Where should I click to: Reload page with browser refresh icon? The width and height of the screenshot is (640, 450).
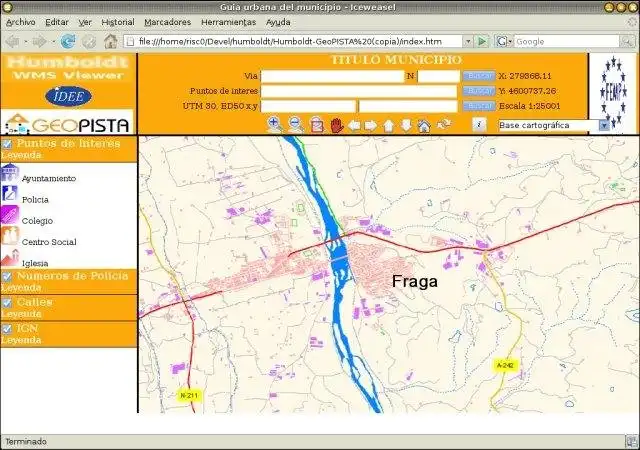coord(68,41)
